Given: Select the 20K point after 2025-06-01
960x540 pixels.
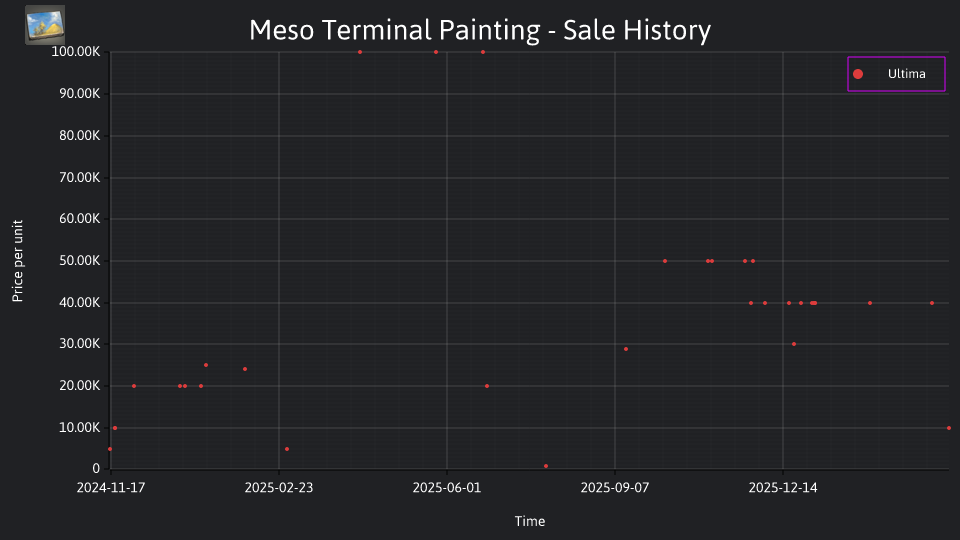Looking at the screenshot, I should (487, 386).
